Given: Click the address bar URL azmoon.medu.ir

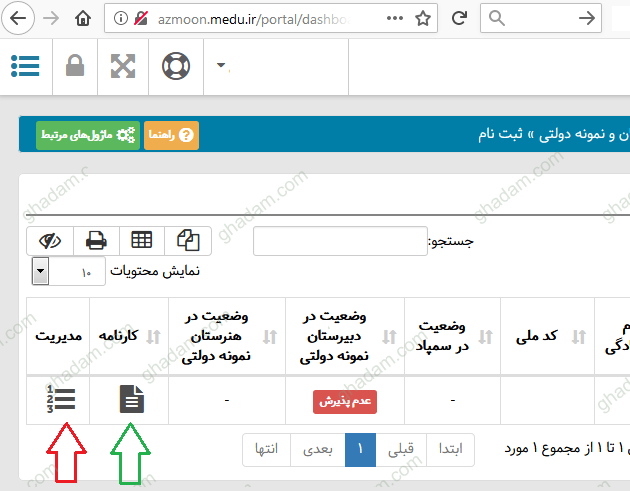Looking at the screenshot, I should pos(253,19).
